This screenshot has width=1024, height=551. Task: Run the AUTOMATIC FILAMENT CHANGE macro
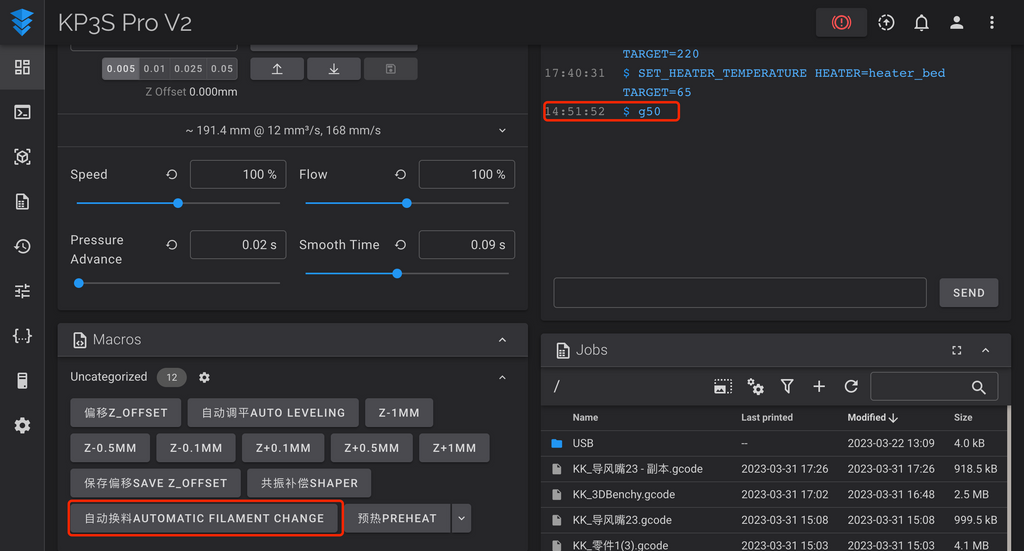(x=205, y=518)
